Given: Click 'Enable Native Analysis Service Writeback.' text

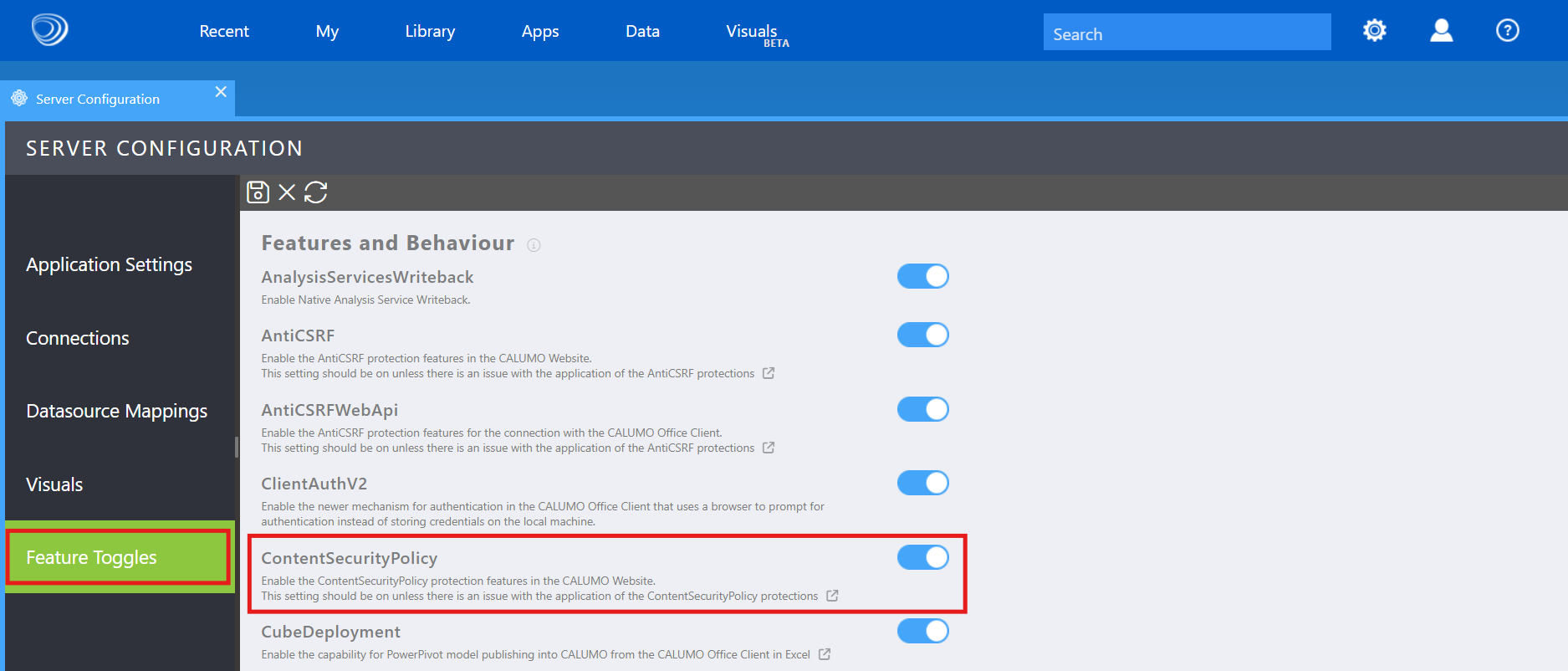Looking at the screenshot, I should 365,300.
